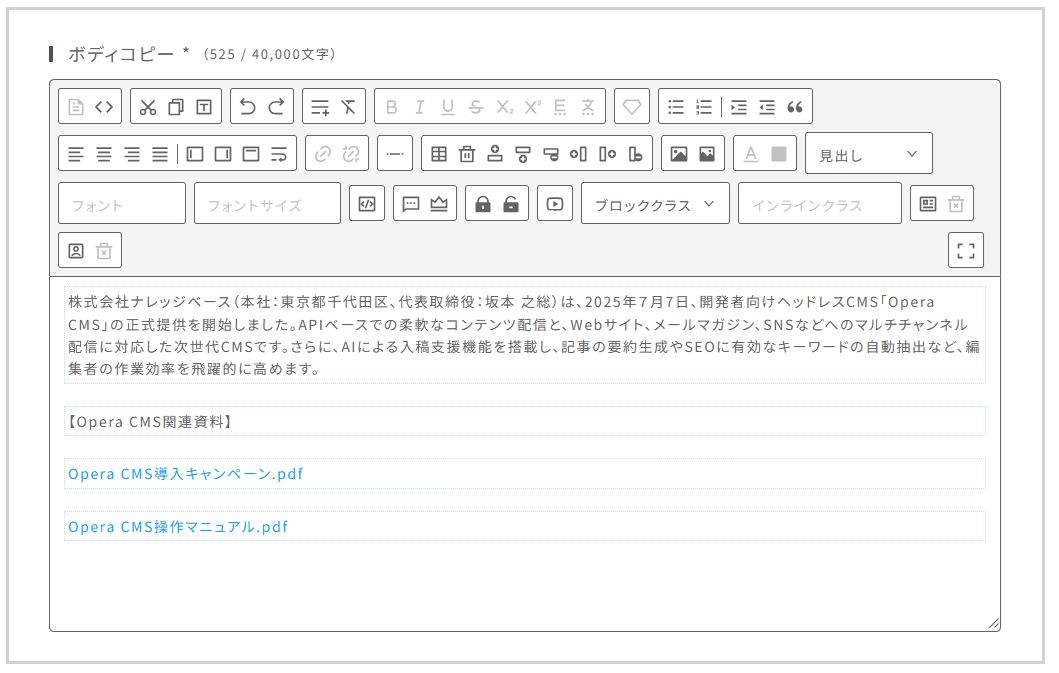This screenshot has height=673, width=1059.
Task: Click the clear formatting icon
Action: [x=348, y=107]
